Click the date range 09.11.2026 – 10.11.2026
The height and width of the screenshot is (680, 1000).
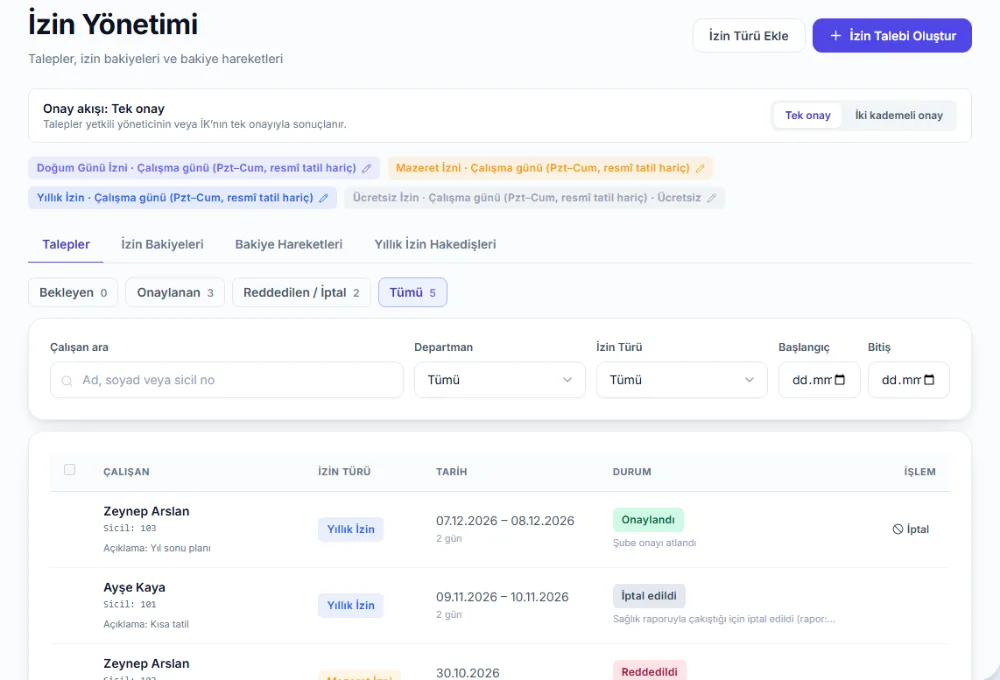point(502,597)
